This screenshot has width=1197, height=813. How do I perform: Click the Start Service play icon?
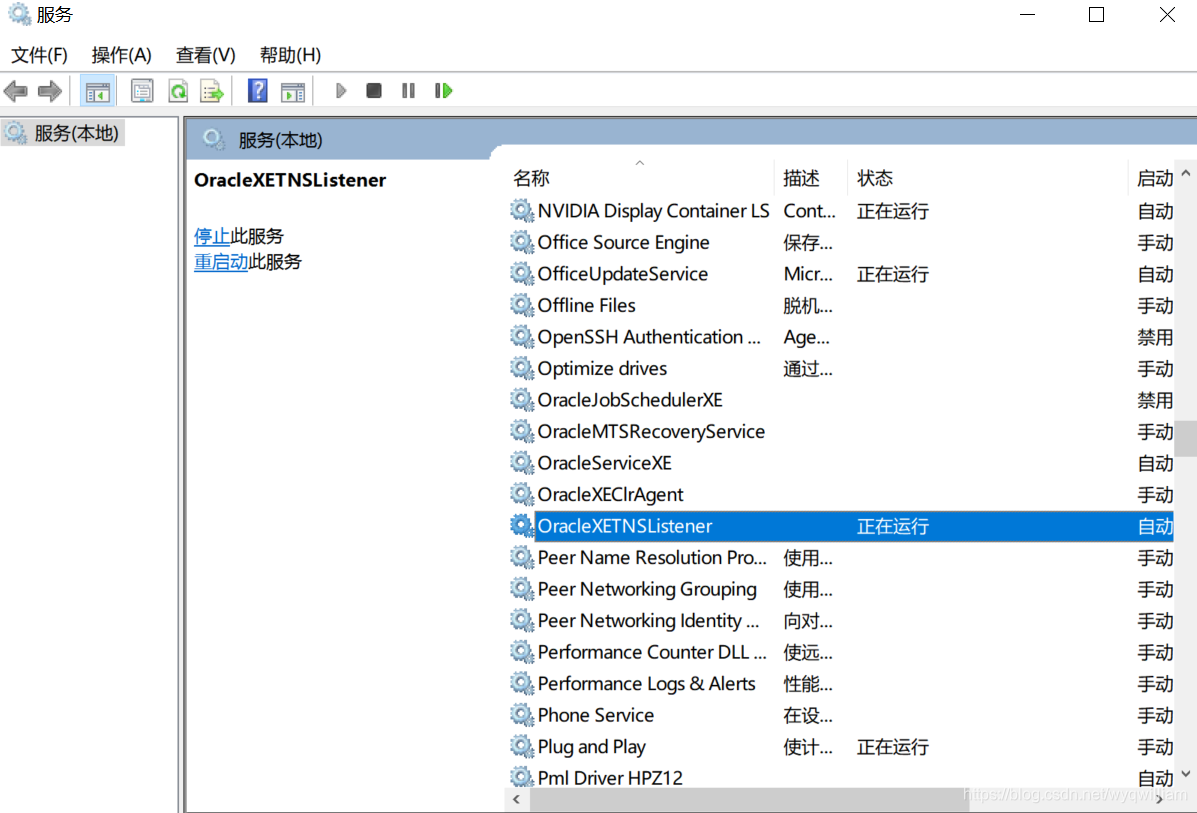point(340,91)
